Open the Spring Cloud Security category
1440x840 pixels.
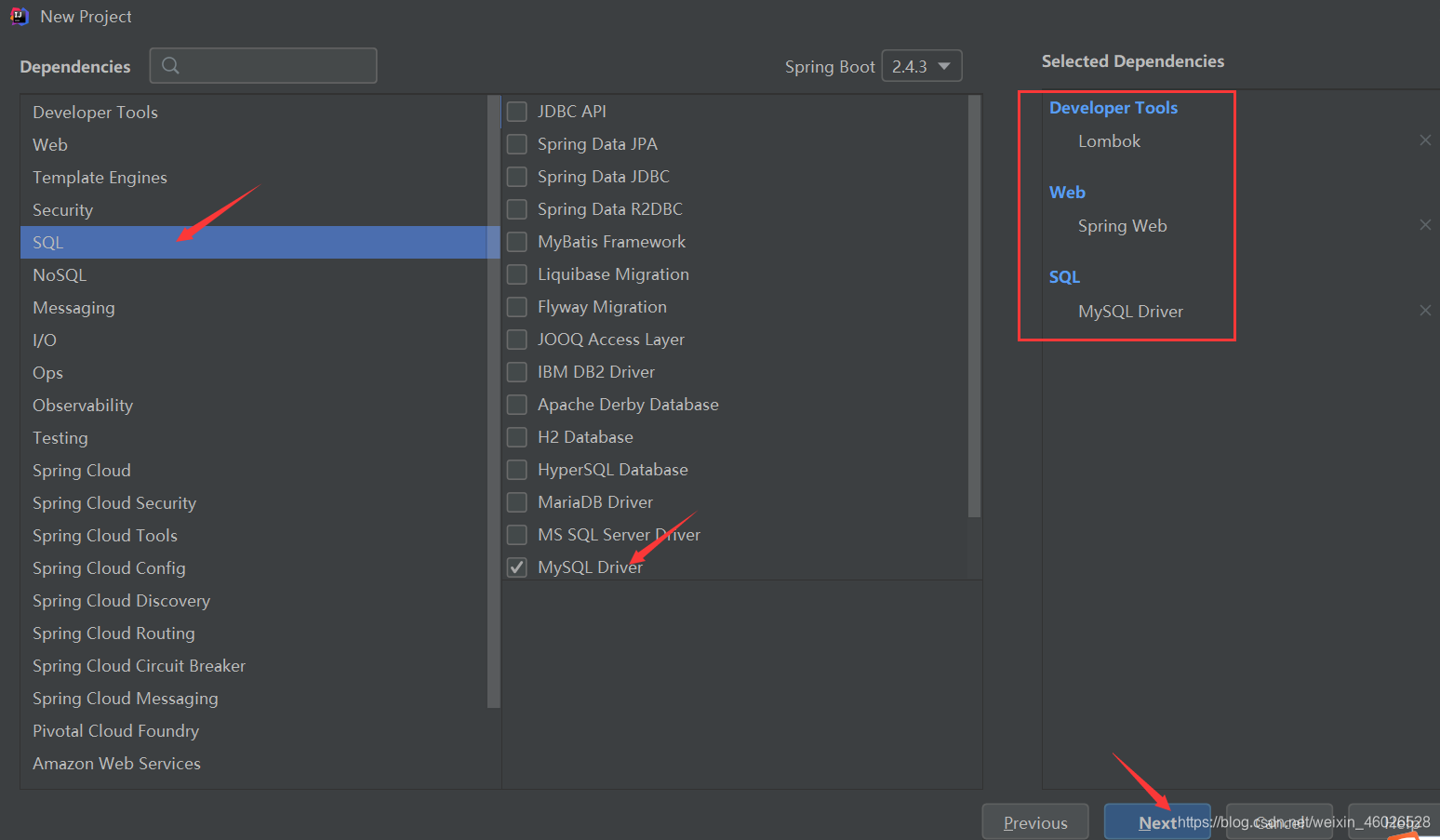254,502
